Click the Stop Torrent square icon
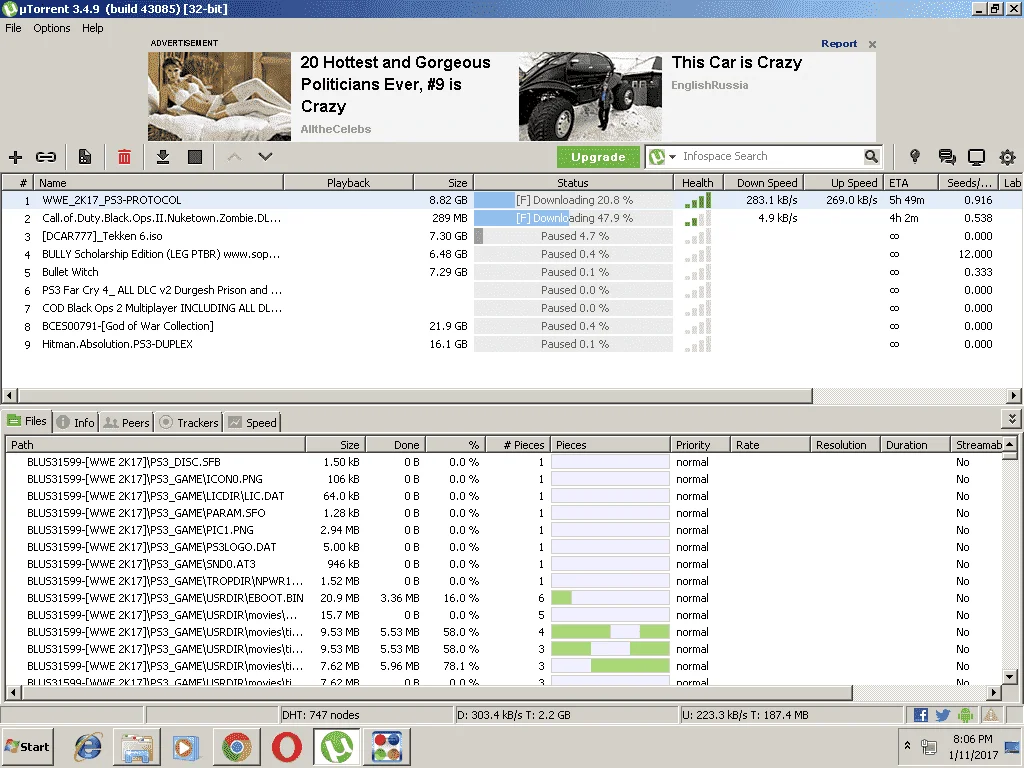 [195, 157]
